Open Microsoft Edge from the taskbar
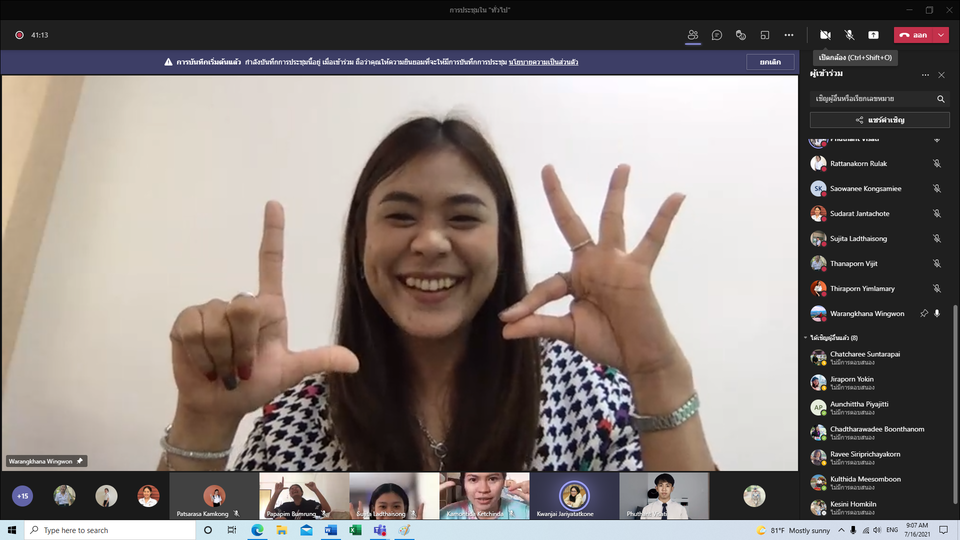 tap(257, 530)
